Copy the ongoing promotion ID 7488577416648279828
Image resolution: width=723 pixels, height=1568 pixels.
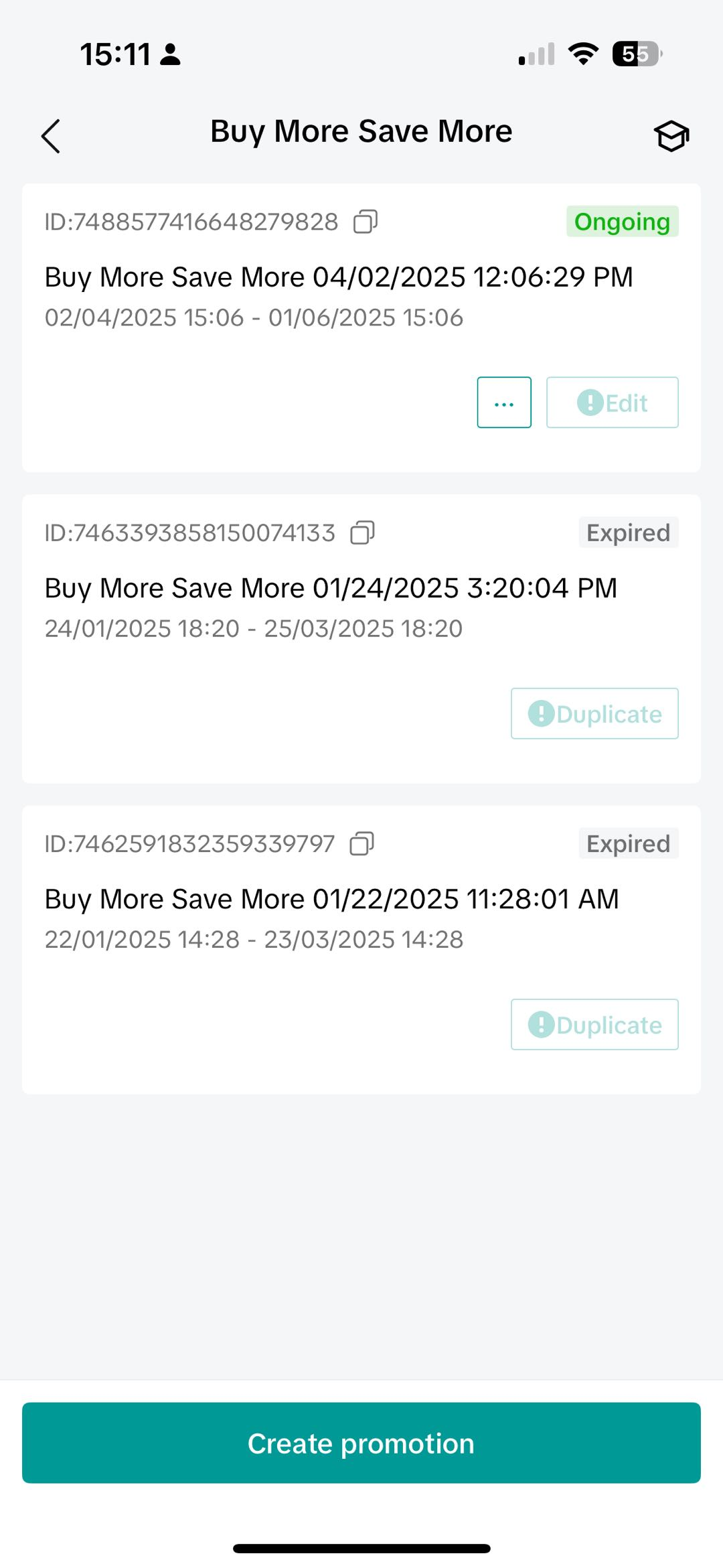coord(366,222)
